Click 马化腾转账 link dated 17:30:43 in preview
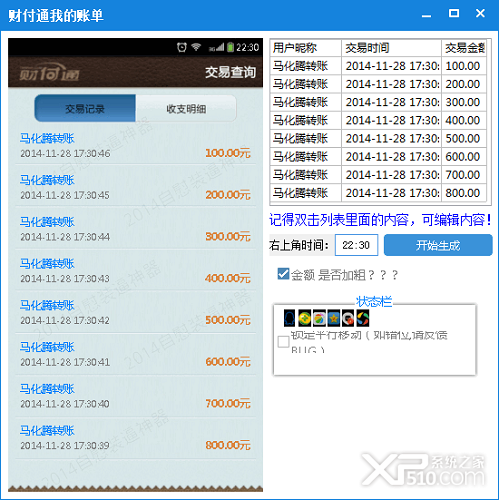Image resolution: width=499 pixels, height=500 pixels. [47, 264]
